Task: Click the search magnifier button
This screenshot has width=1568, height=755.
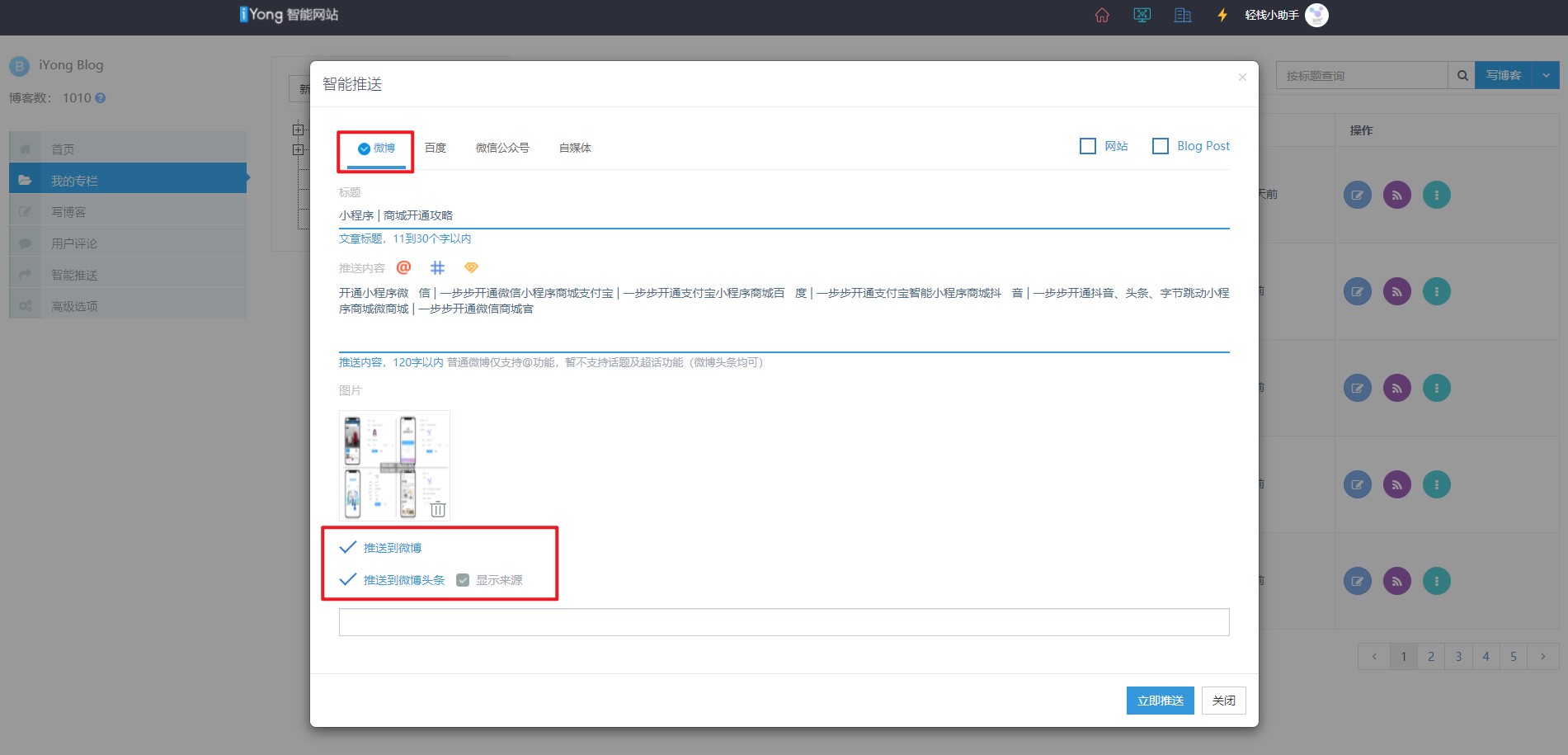Action: coord(1462,75)
